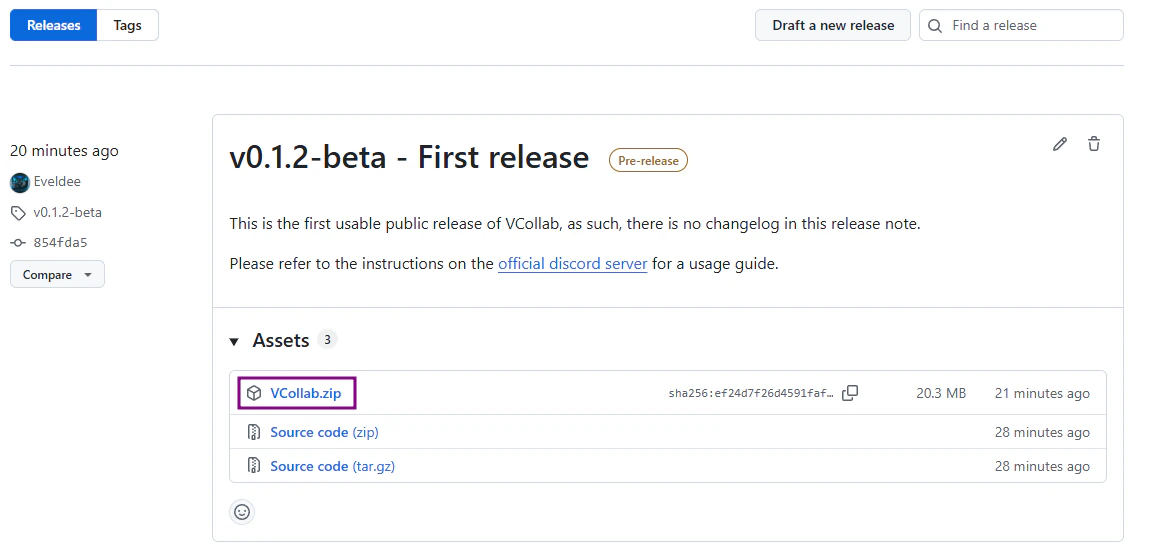
Task: Open the 854fda5 commit link
Action: point(61,243)
